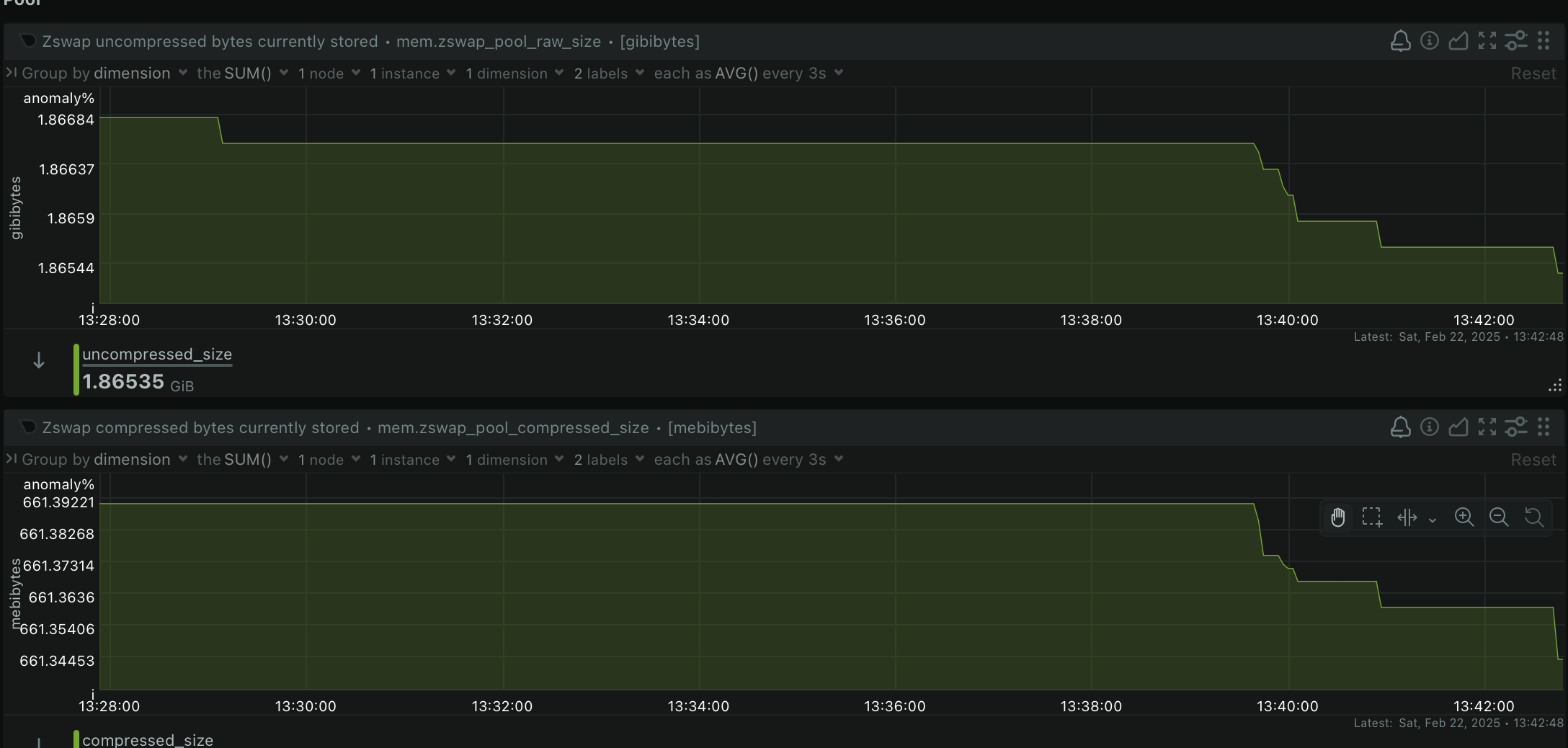Collapse filter bar on uncompressed chart
This screenshot has height=748, width=1568.
pos(11,73)
